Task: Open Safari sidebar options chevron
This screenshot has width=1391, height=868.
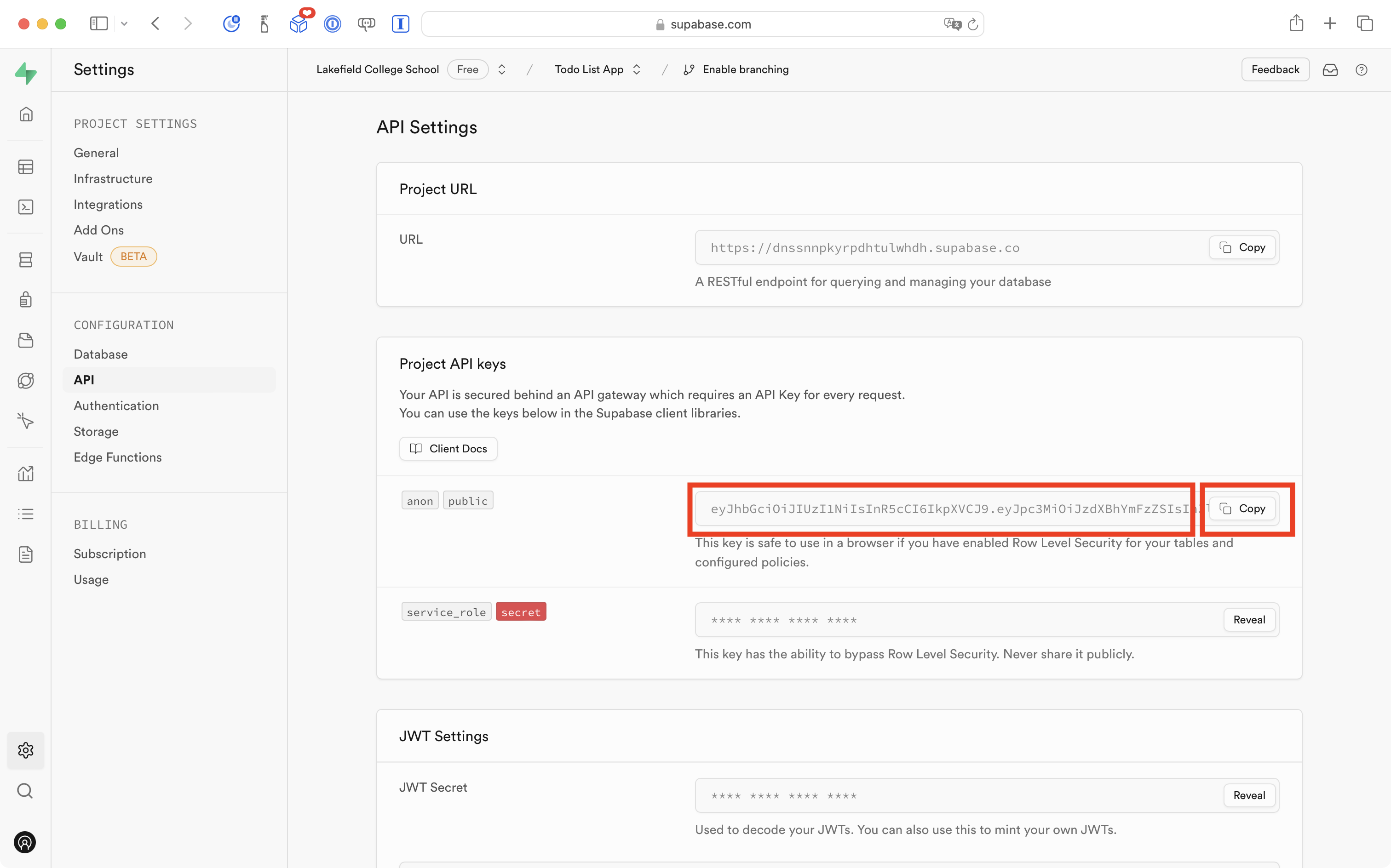Action: pyautogui.click(x=124, y=24)
